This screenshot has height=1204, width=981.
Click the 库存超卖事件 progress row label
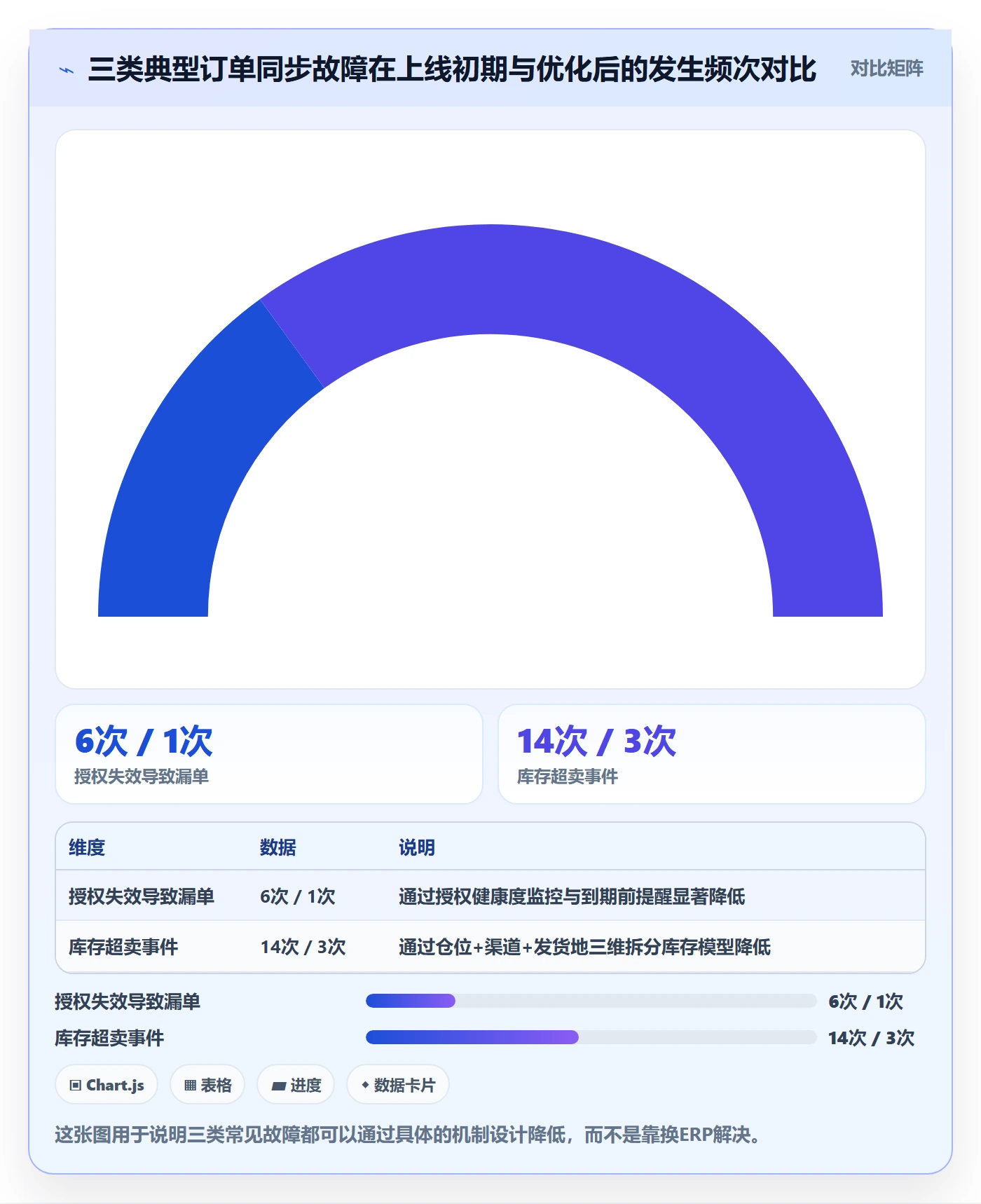[109, 1038]
